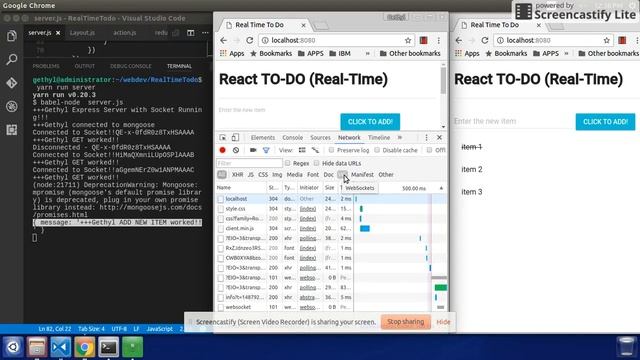
Task: Toggle the Offline checkbox in Network panel
Action: pos(429,150)
